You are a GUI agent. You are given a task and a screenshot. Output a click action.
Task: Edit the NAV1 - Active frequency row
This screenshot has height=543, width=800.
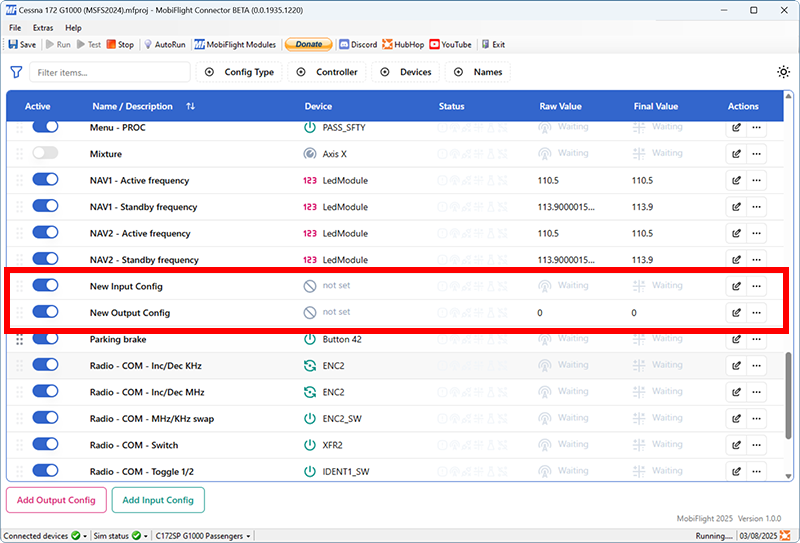coord(736,180)
